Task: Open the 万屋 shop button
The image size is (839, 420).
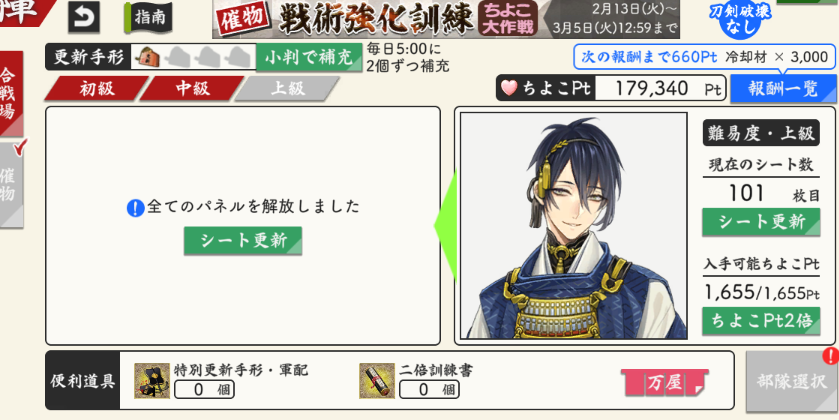Action: [x=665, y=384]
